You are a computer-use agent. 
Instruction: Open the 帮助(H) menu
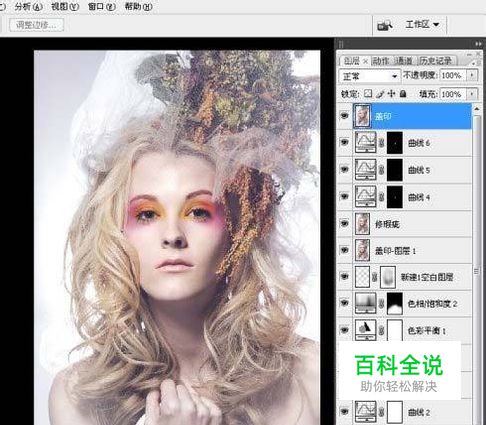(138, 7)
